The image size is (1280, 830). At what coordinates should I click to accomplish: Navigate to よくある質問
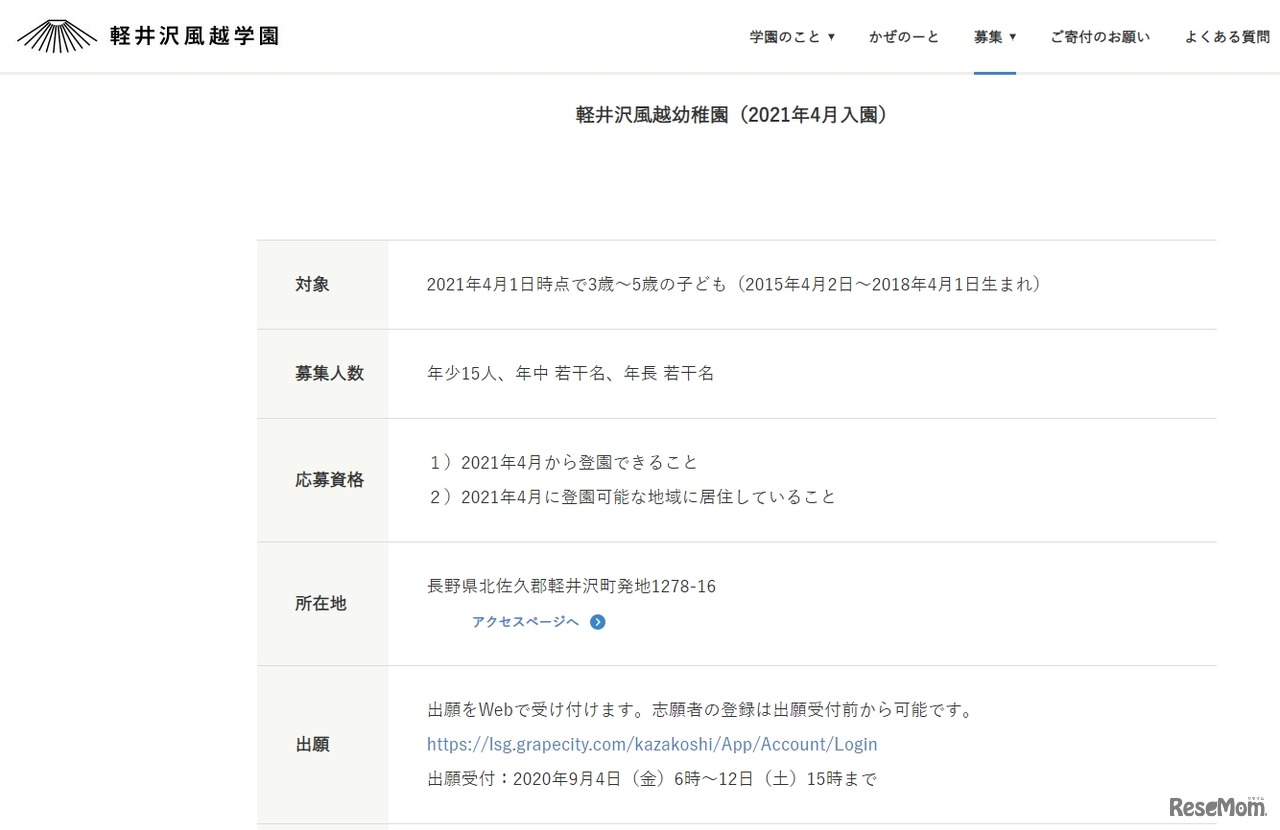[1226, 37]
